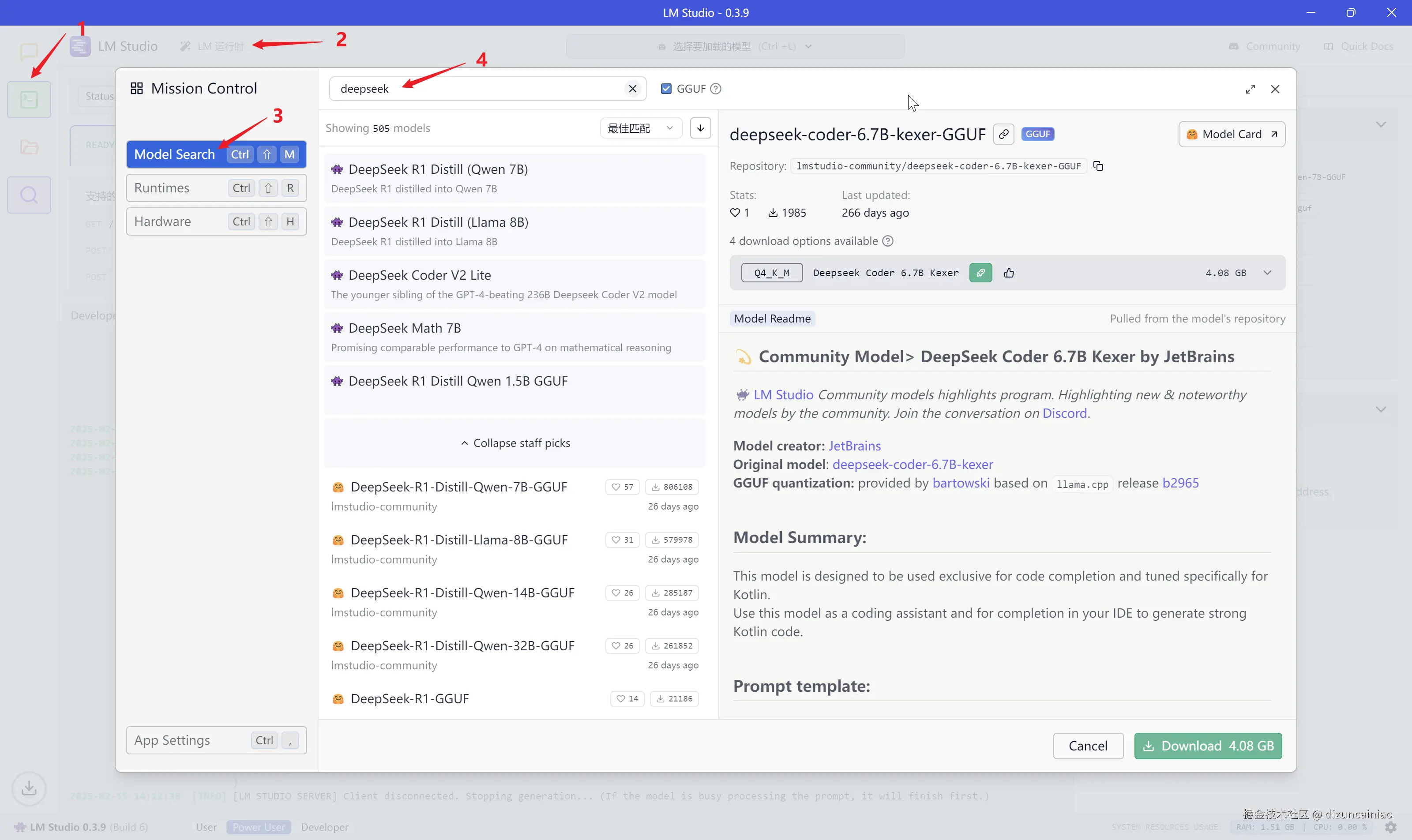
Task: Select DeepSeek R1 Distill (Llama 8B) staff pick
Action: coord(514,232)
